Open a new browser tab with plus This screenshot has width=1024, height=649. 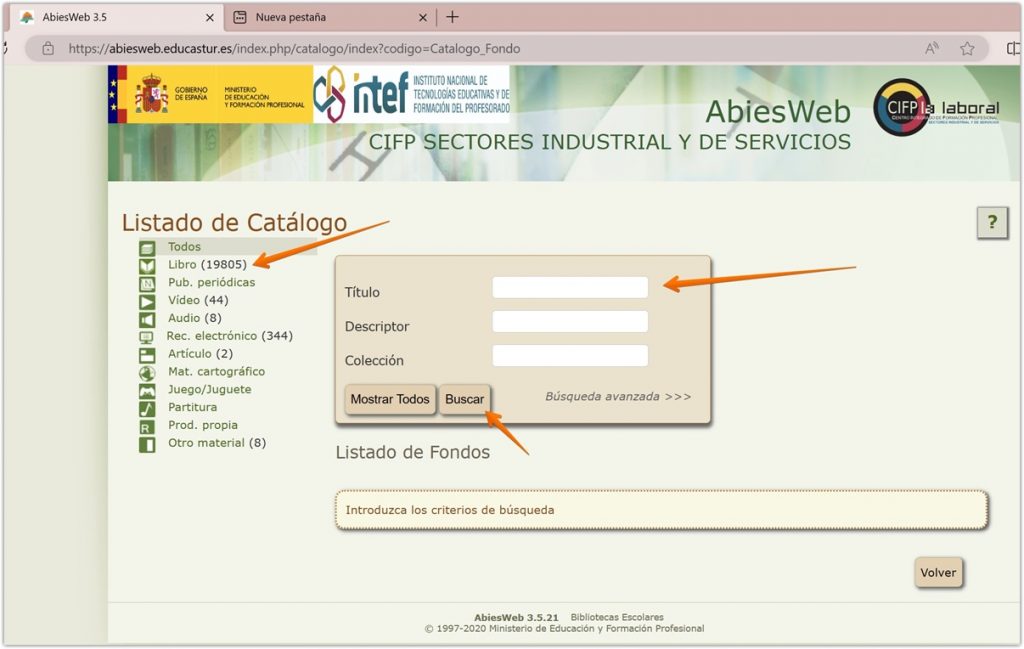pyautogui.click(x=452, y=17)
